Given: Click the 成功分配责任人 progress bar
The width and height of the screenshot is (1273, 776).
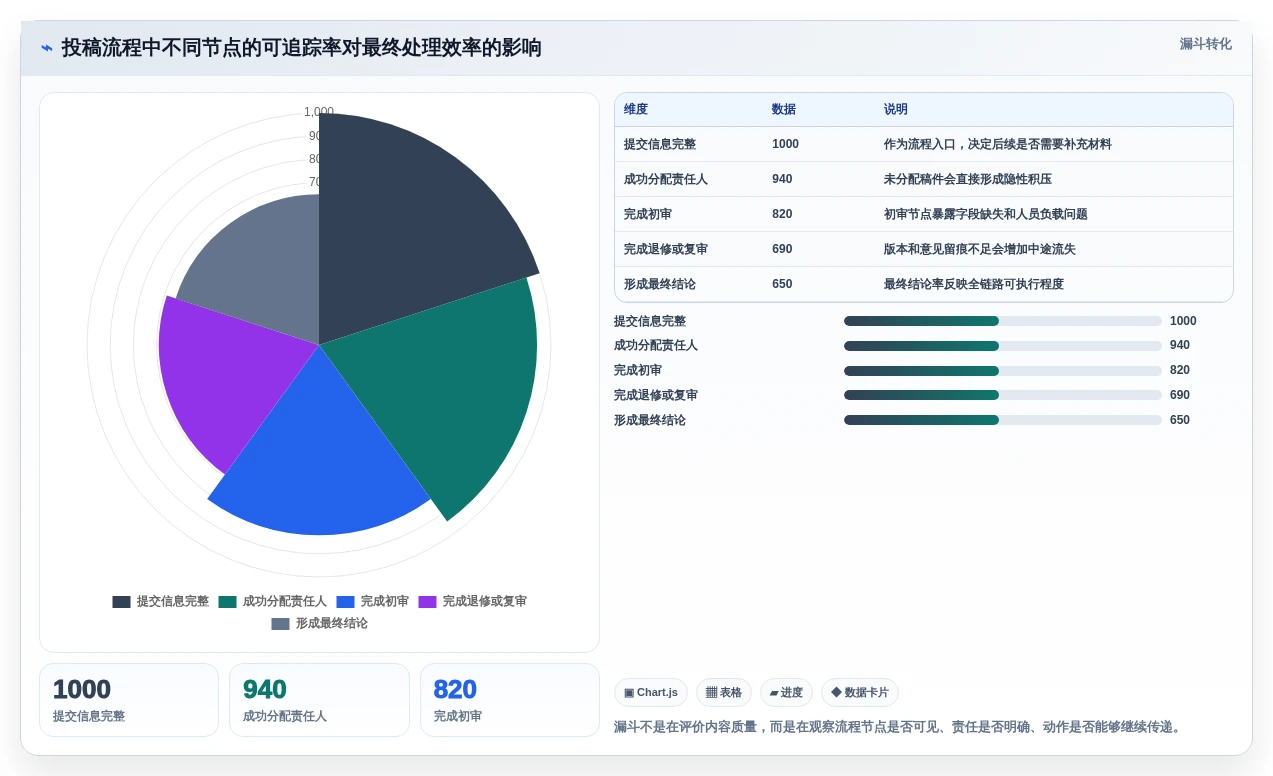Looking at the screenshot, I should click(1003, 346).
